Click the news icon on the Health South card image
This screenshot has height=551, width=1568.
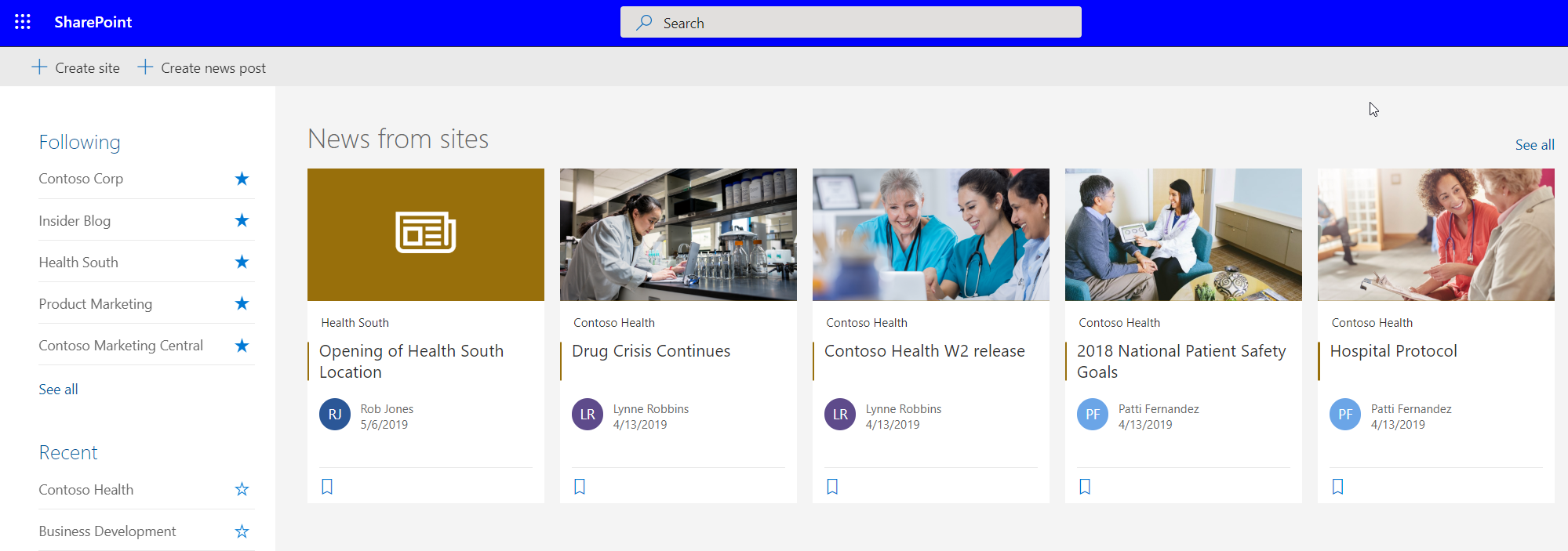(426, 233)
